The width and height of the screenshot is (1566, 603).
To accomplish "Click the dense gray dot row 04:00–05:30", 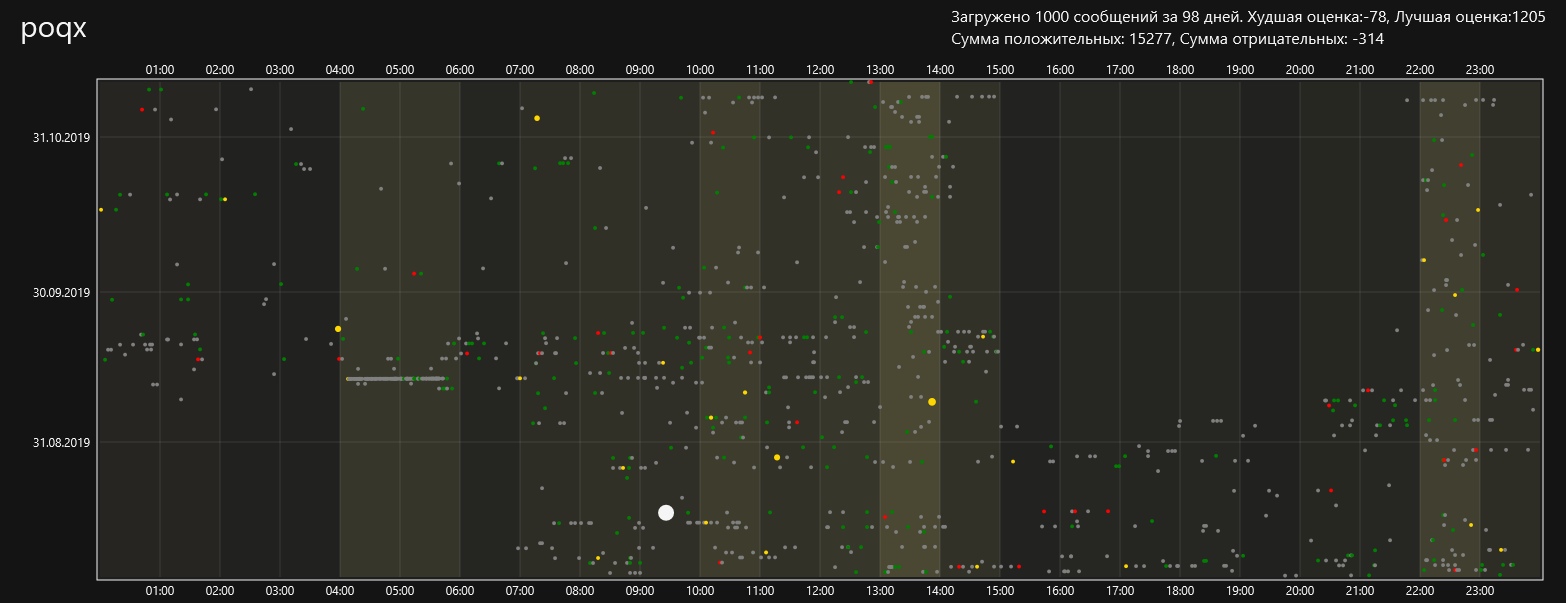I will coord(395,379).
